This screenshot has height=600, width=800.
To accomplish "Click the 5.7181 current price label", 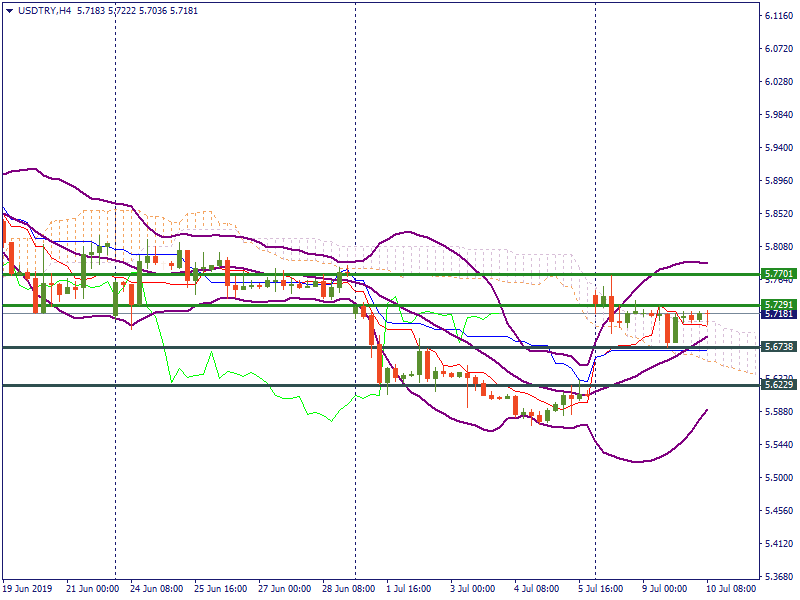I will pyautogui.click(x=778, y=314).
